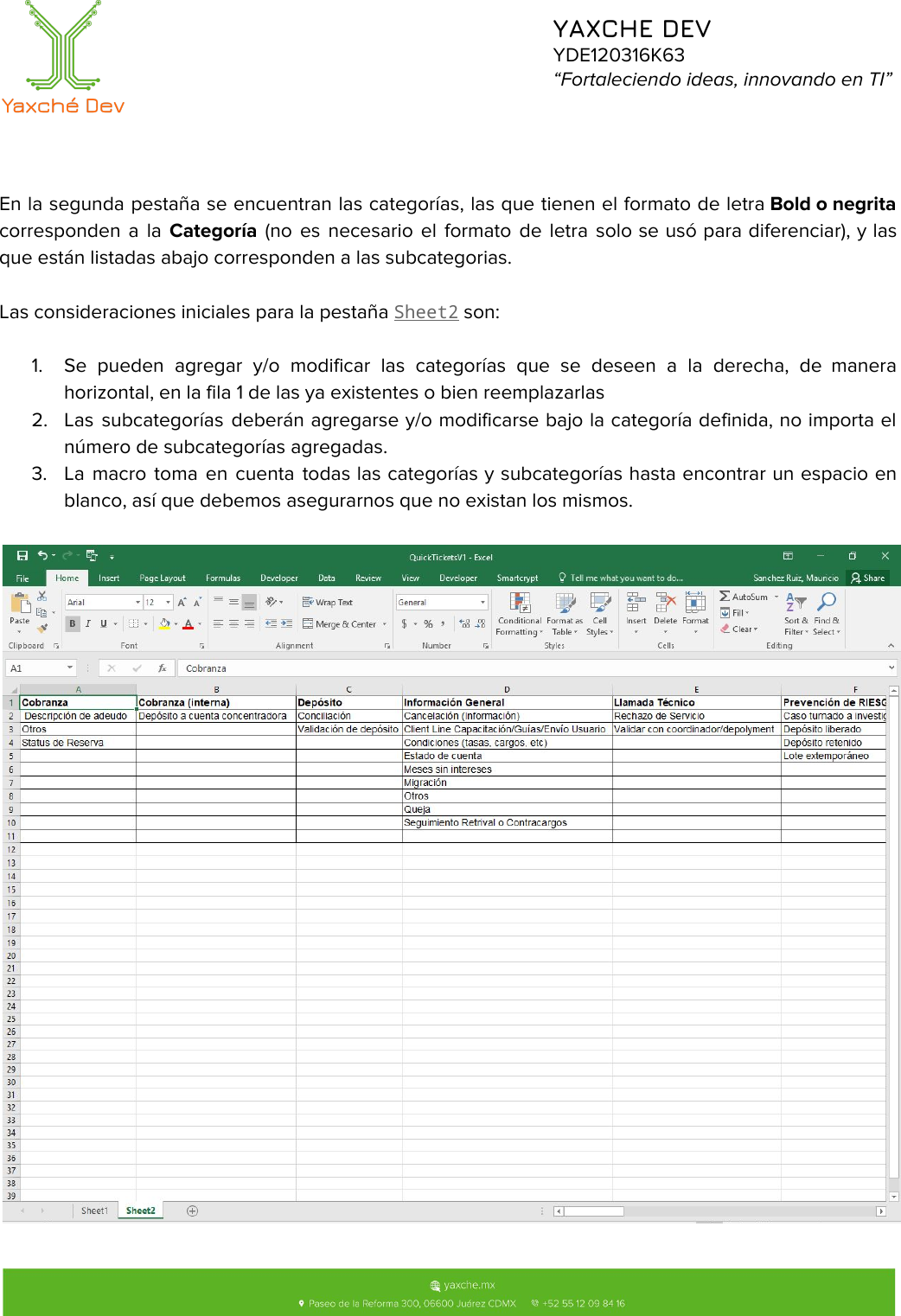Click the Fill Color yellow bucket swatch
Viewport: 901px width, 1316px height.
tap(164, 623)
